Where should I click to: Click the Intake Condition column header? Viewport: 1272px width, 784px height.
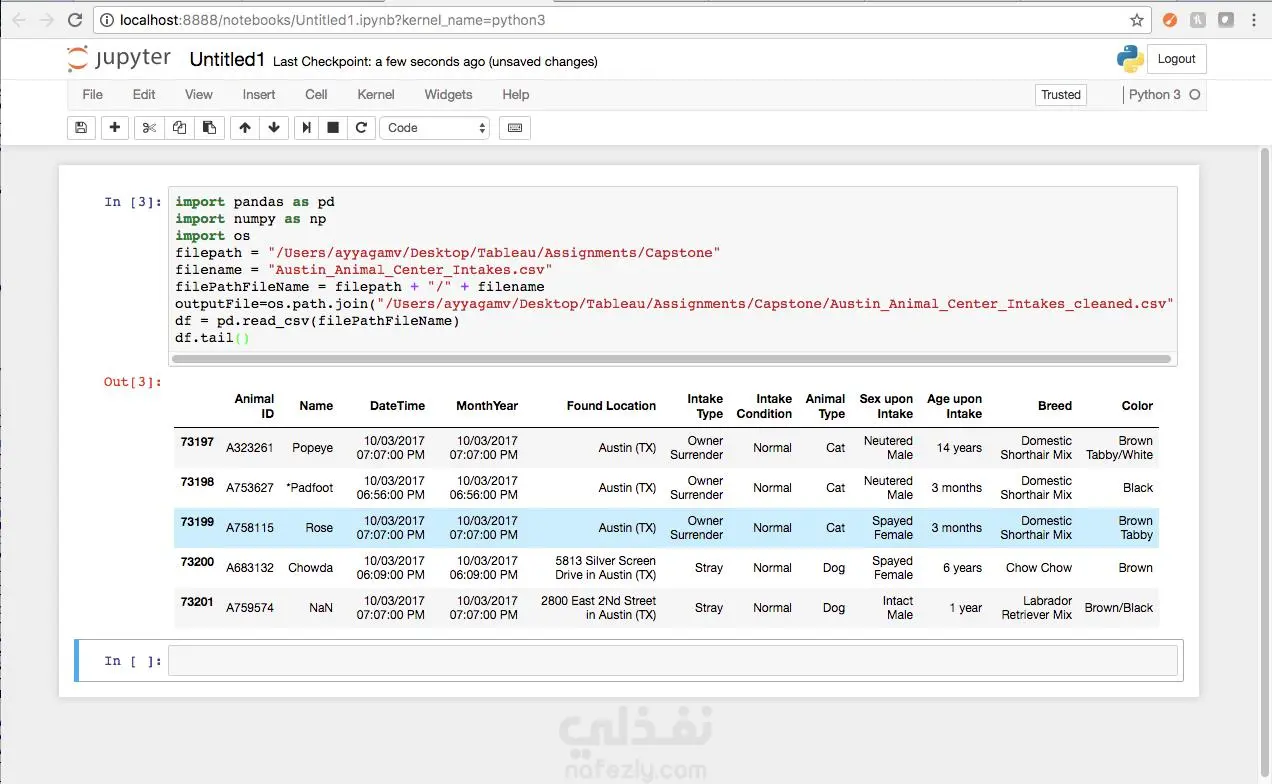[764, 406]
